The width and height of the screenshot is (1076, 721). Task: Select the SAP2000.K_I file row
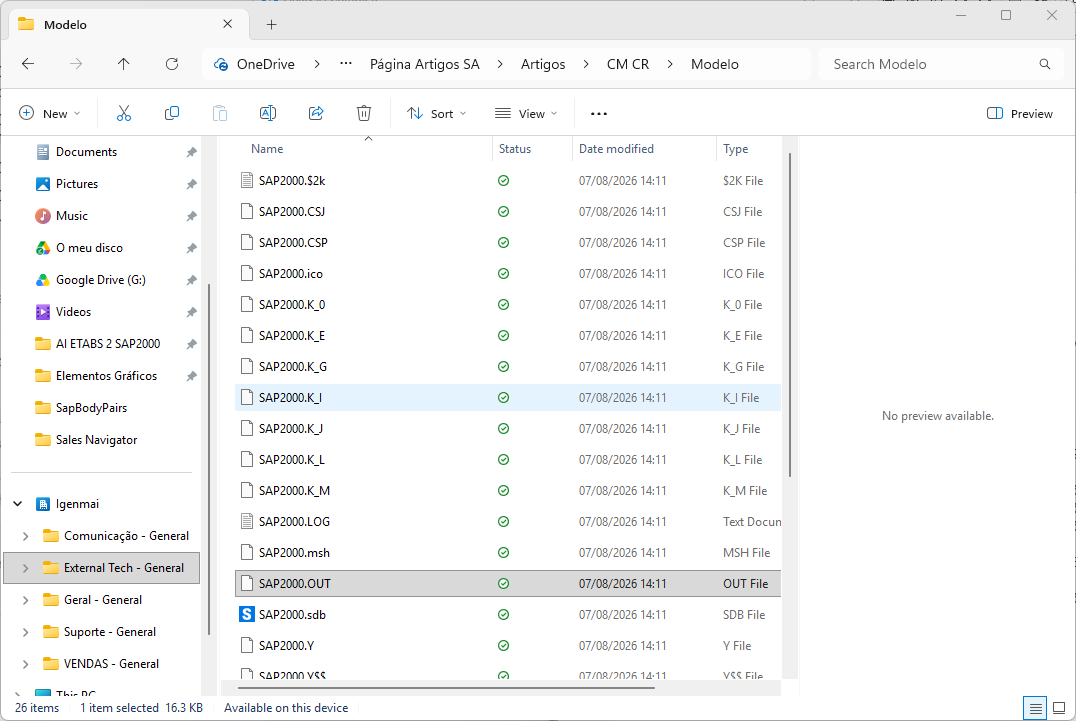pyautogui.click(x=508, y=398)
